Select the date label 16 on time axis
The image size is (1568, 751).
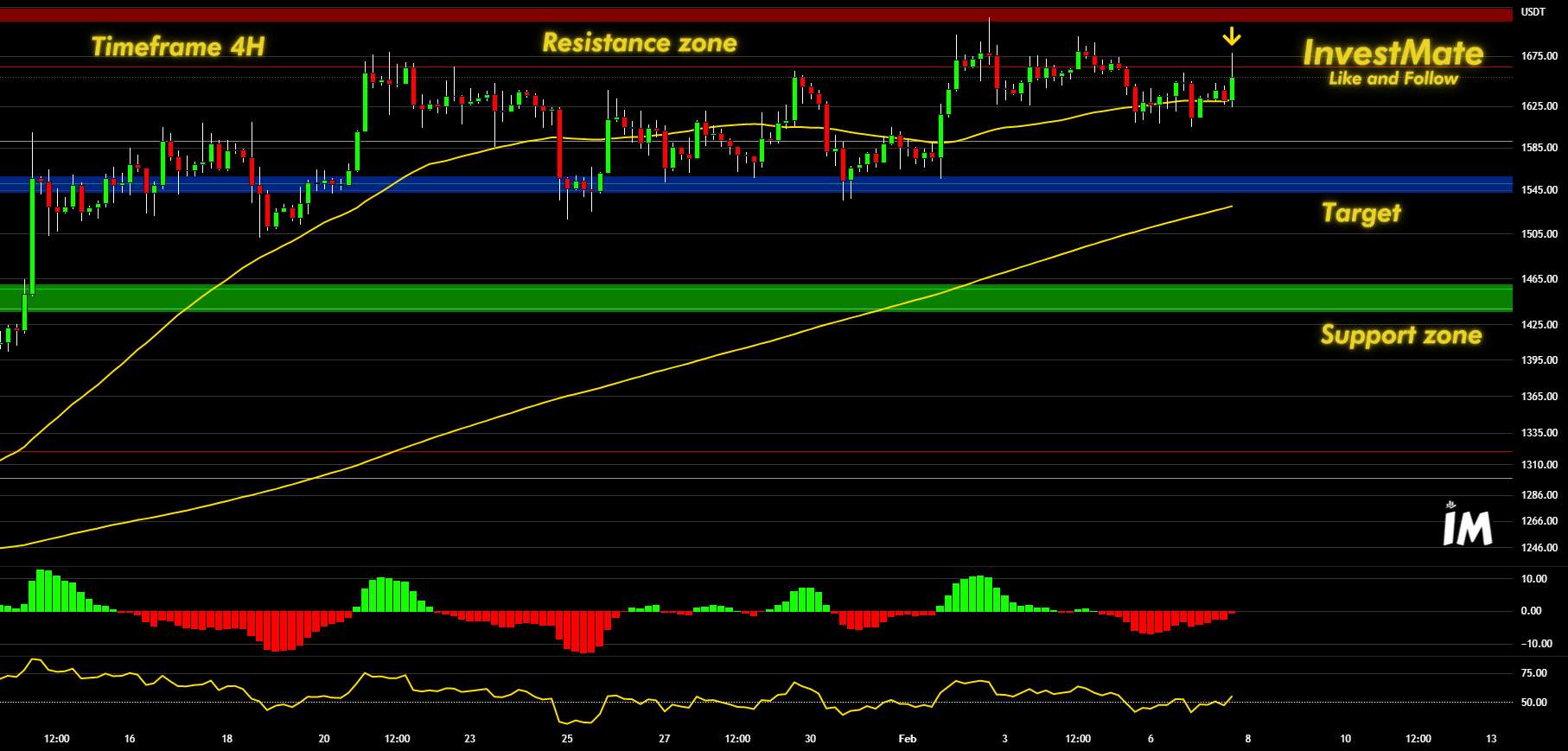click(130, 739)
